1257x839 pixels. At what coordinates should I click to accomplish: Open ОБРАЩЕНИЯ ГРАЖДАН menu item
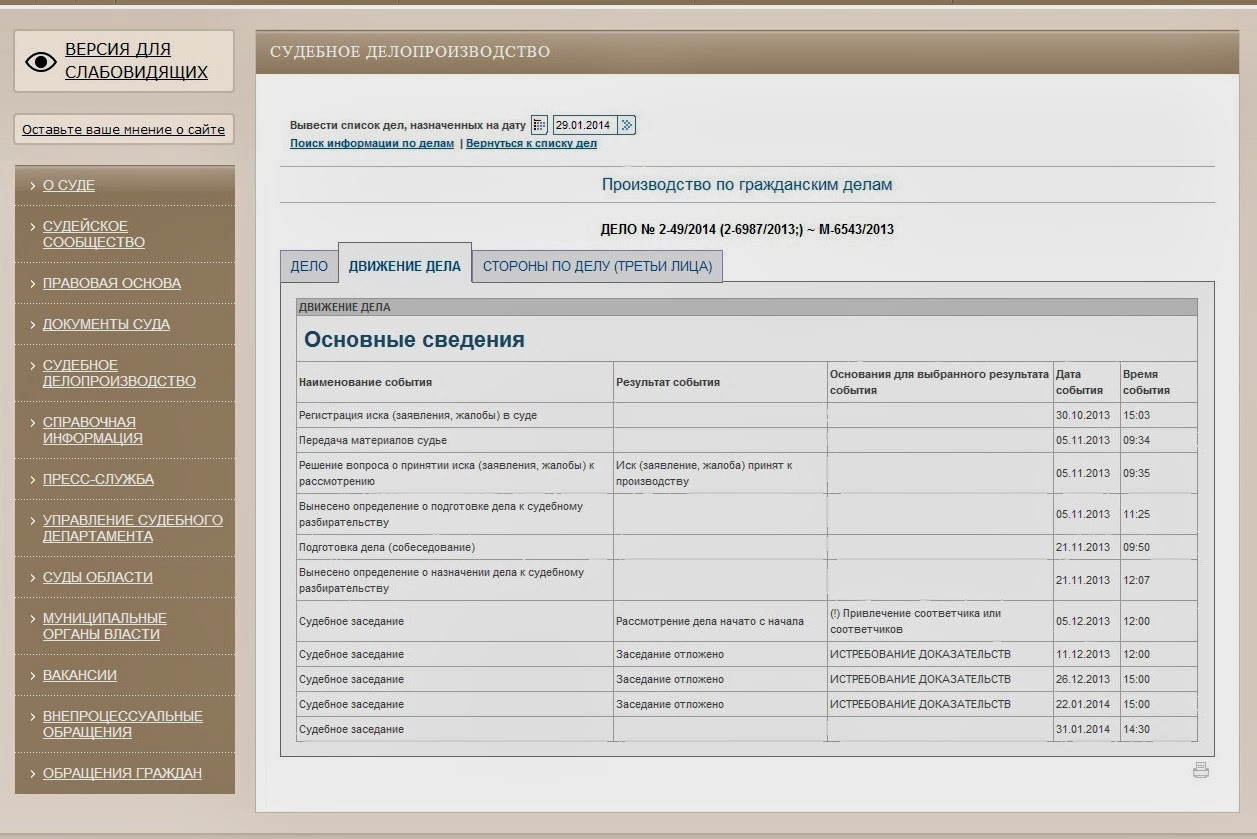point(122,773)
